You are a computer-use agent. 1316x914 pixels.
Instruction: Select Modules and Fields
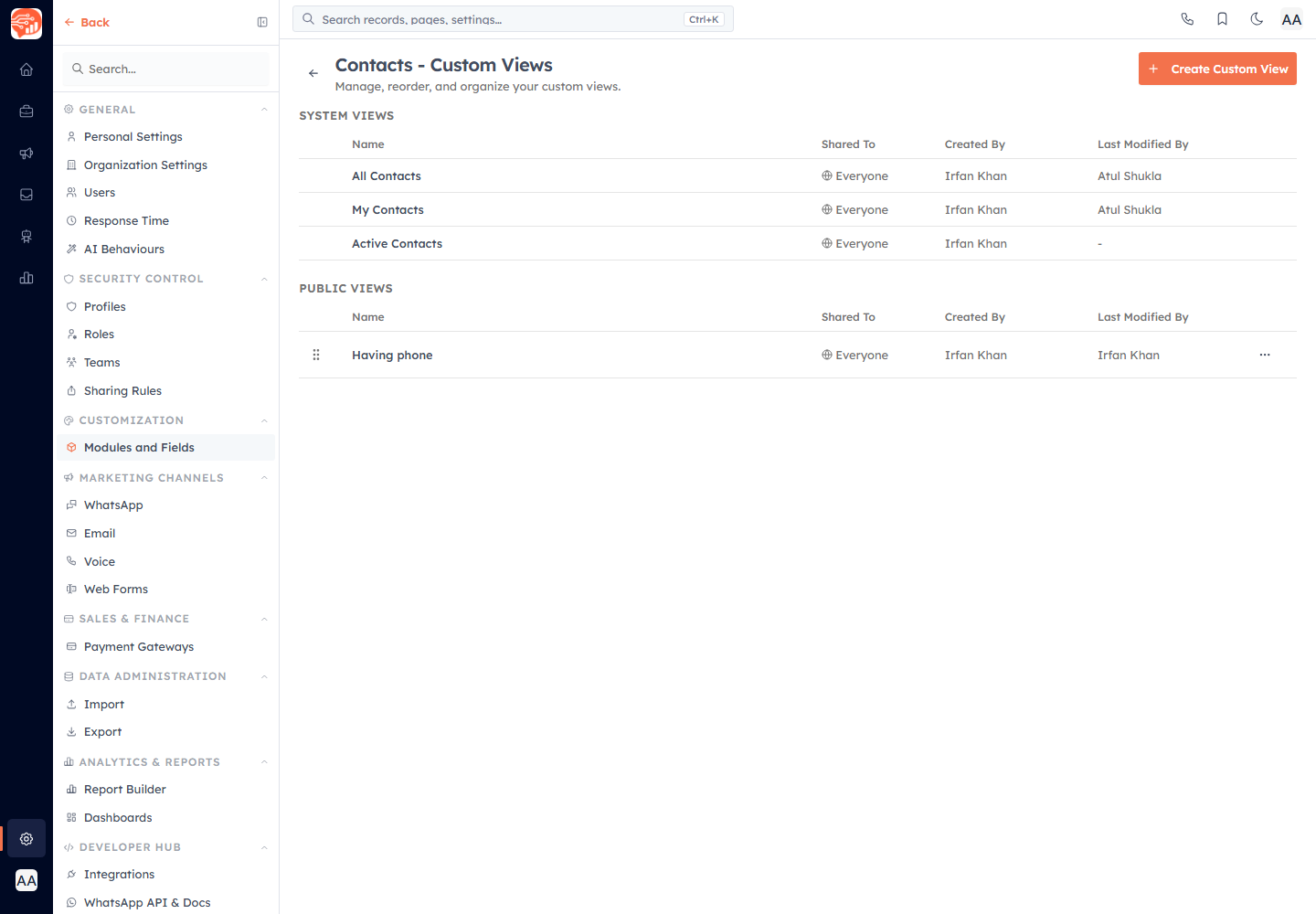166,447
